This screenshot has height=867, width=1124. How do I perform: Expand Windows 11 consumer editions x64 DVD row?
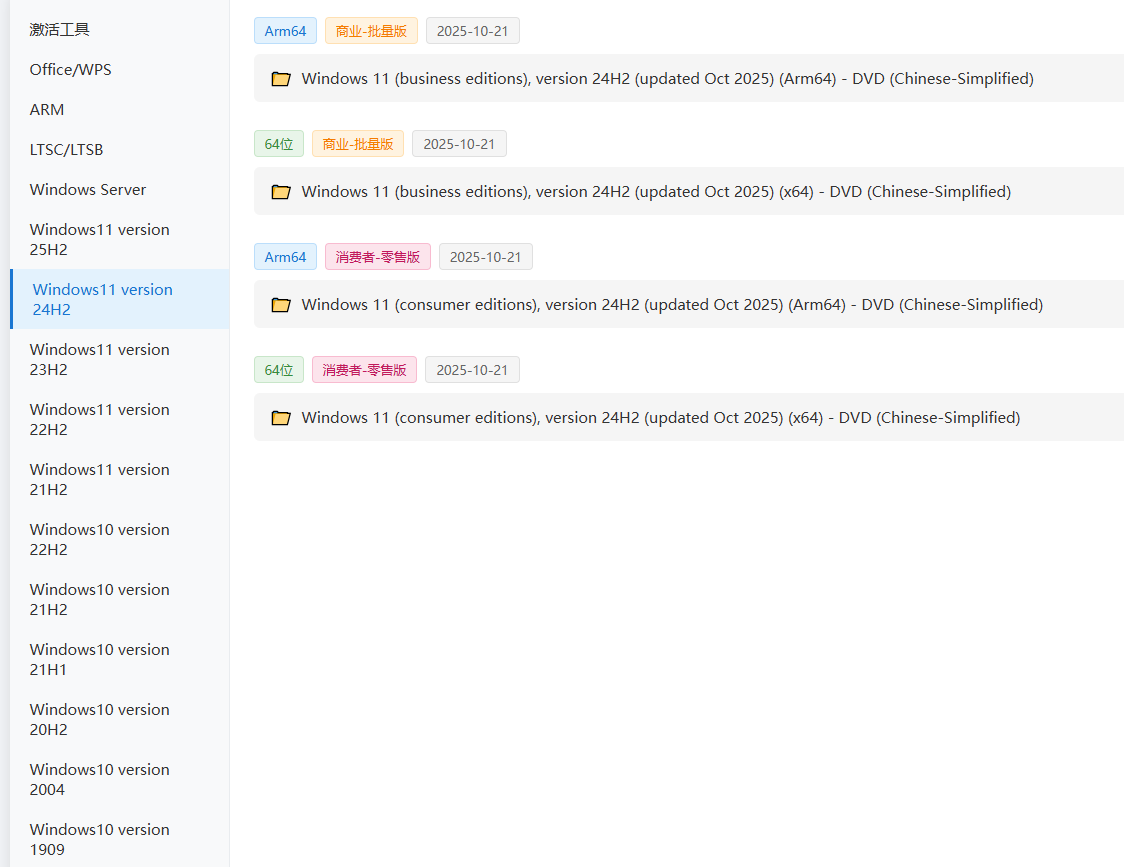coord(660,418)
